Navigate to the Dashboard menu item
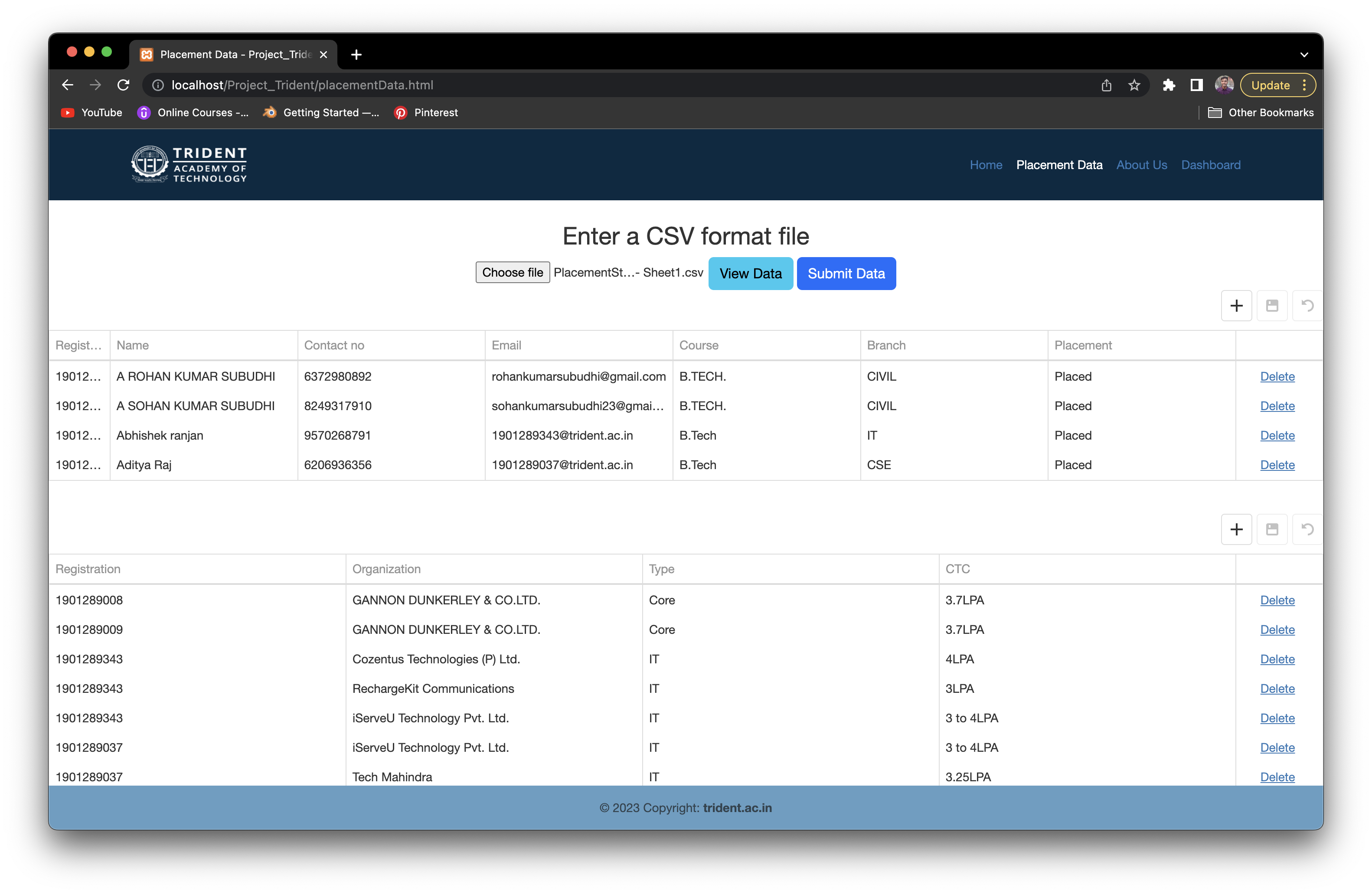Image resolution: width=1372 pixels, height=894 pixels. tap(1211, 165)
